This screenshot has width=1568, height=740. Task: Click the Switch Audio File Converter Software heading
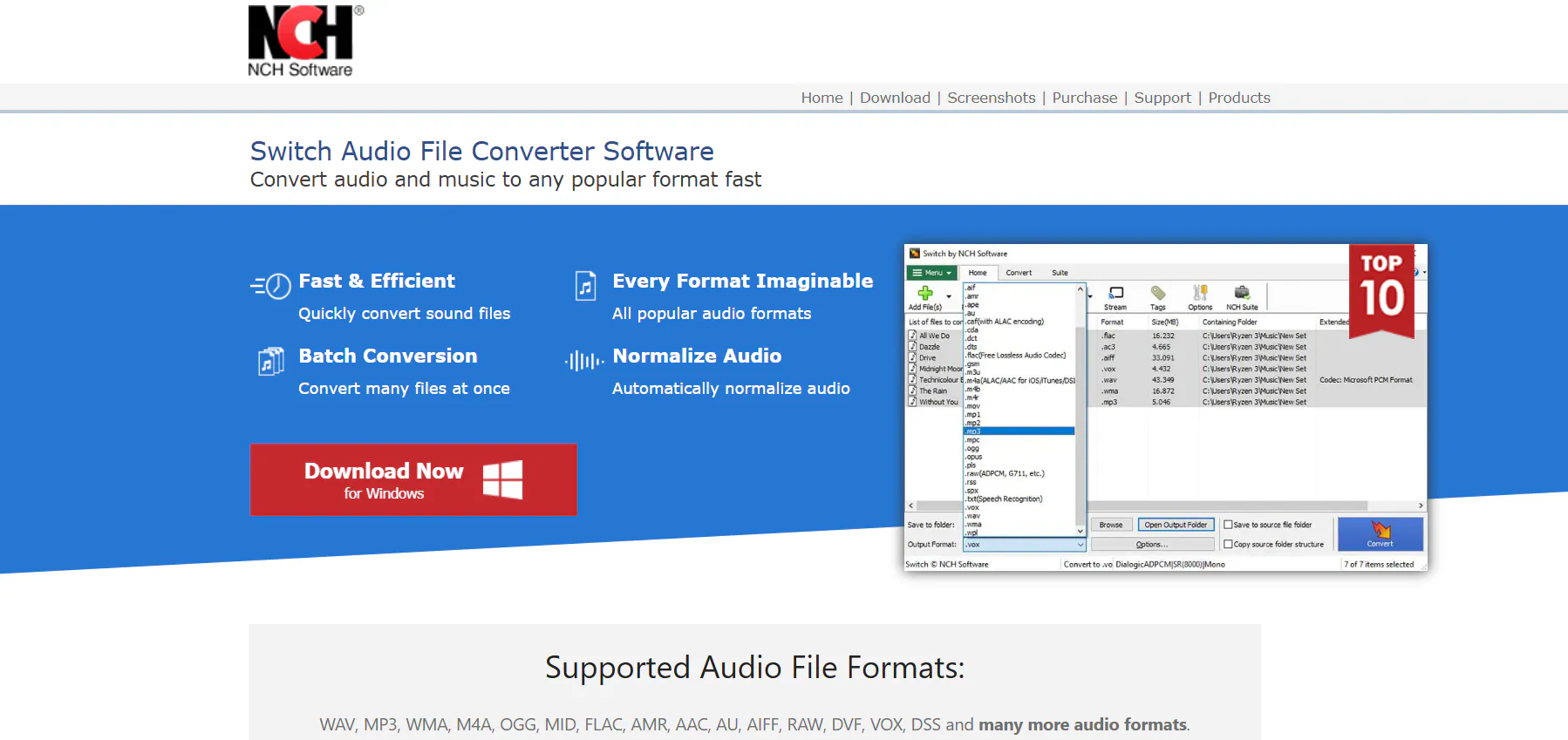coord(482,151)
